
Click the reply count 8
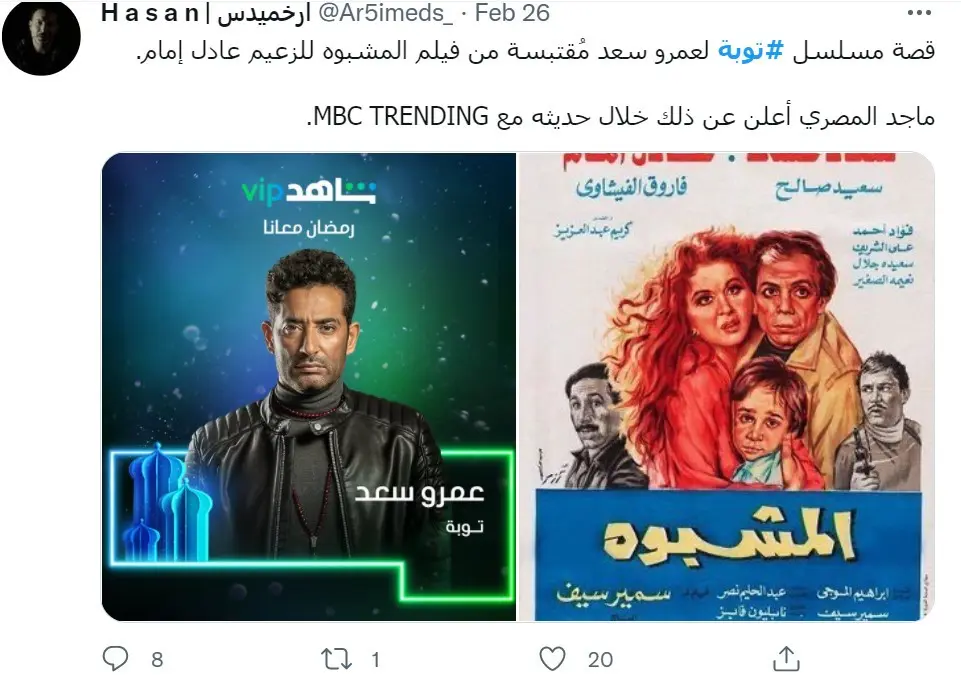pyautogui.click(x=158, y=660)
